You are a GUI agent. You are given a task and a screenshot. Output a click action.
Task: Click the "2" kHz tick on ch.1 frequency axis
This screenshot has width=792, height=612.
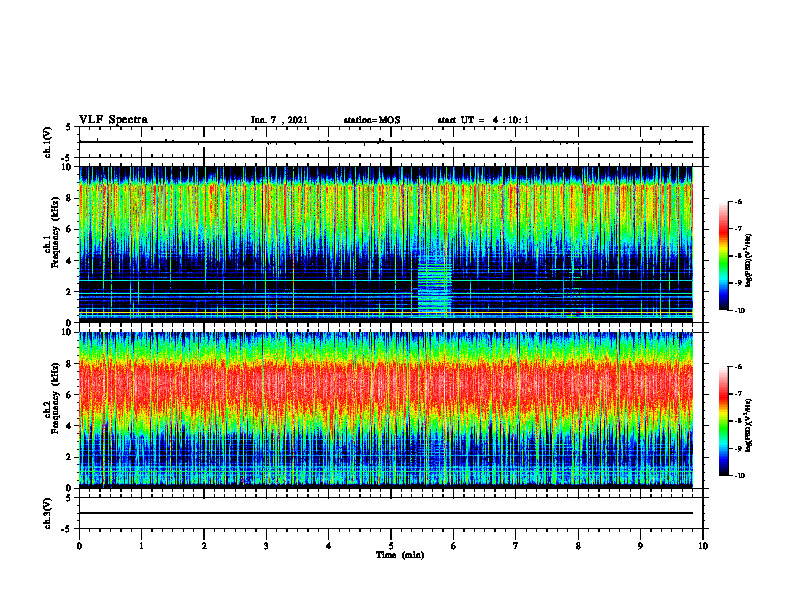point(70,292)
